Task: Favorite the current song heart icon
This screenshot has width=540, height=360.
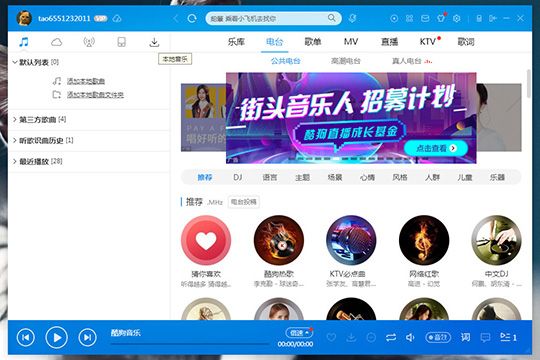Action: (331, 337)
